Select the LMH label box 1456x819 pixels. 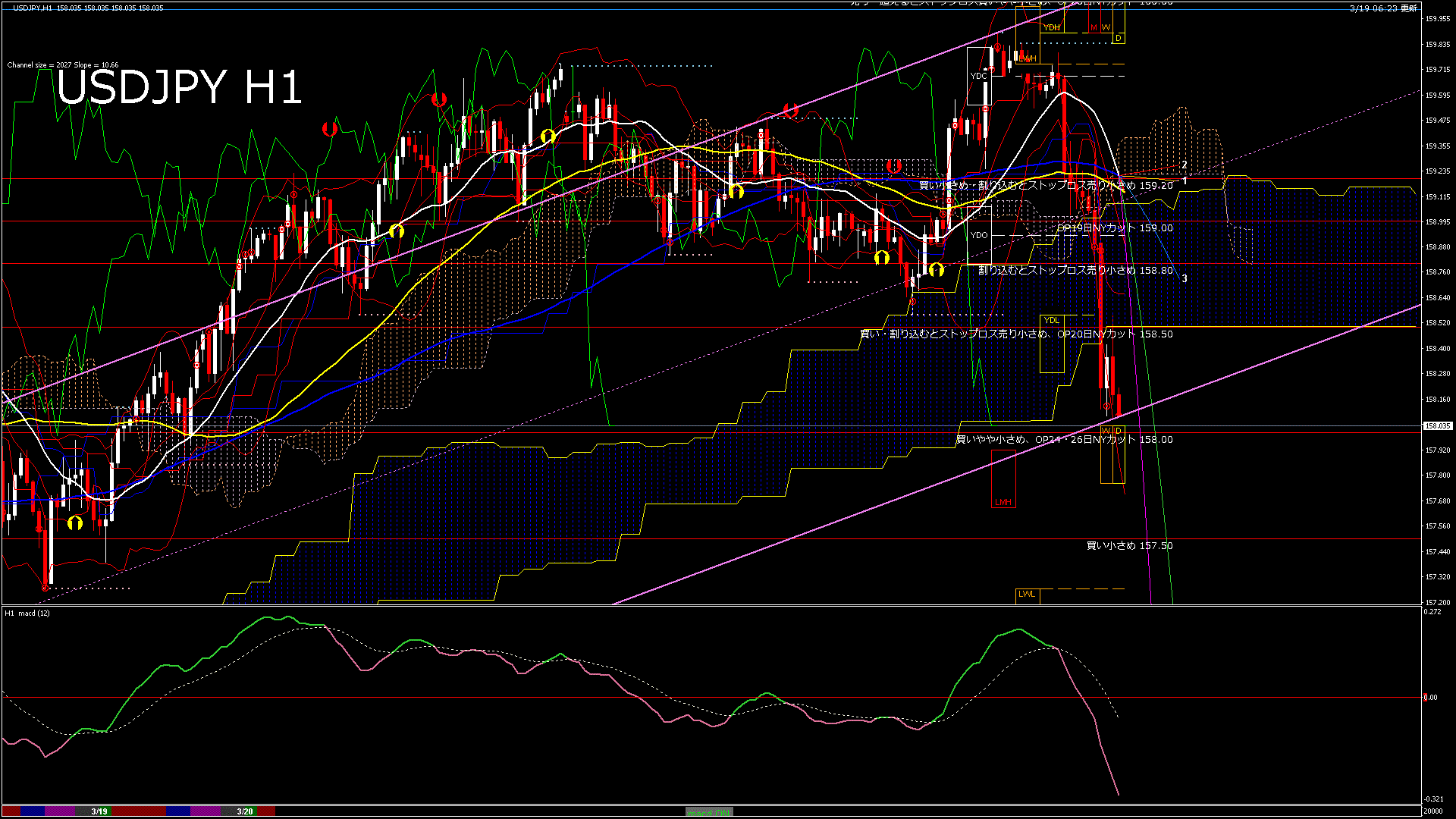coord(1003,502)
